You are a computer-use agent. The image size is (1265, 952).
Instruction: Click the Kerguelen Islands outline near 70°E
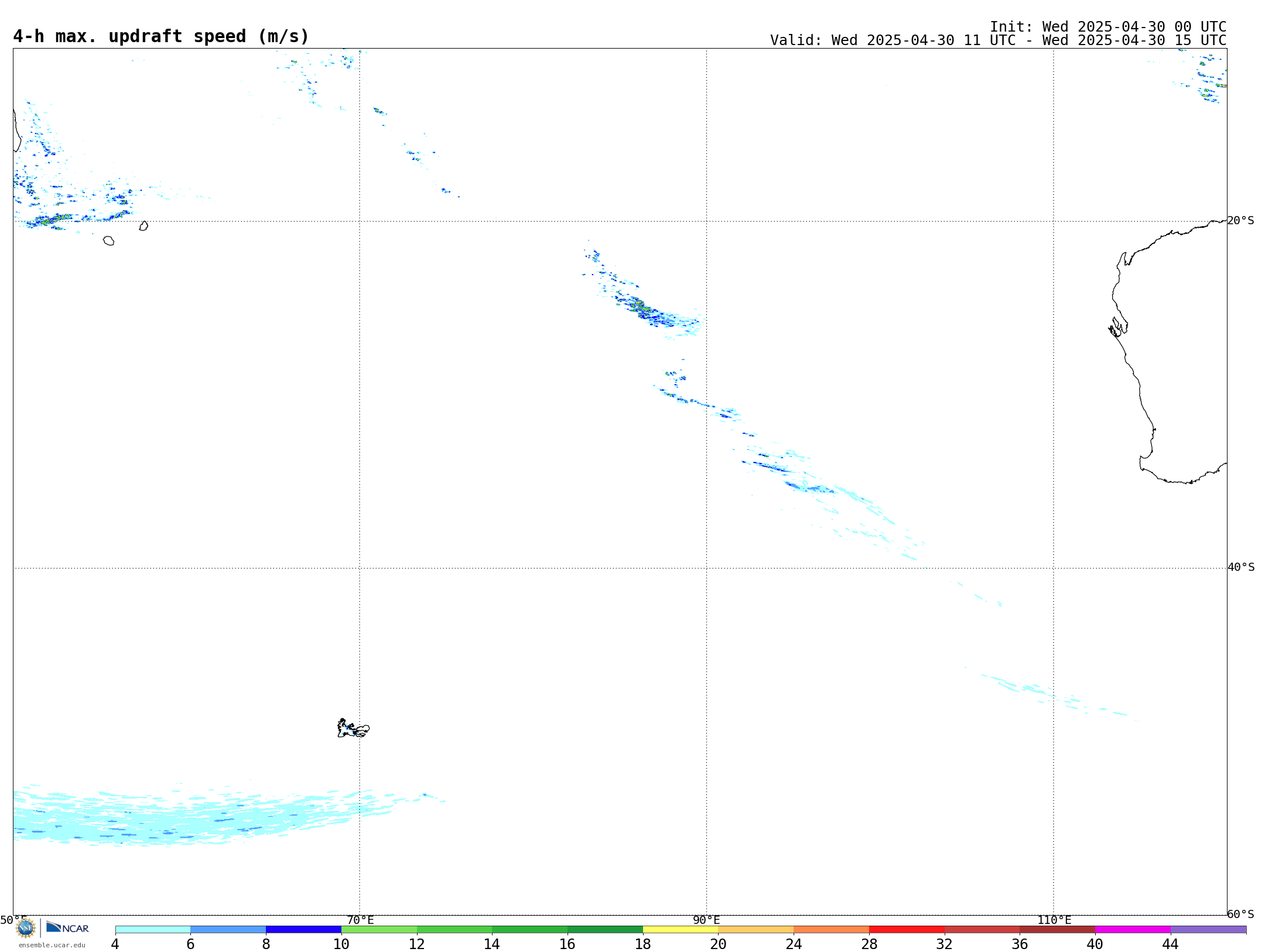point(353,728)
